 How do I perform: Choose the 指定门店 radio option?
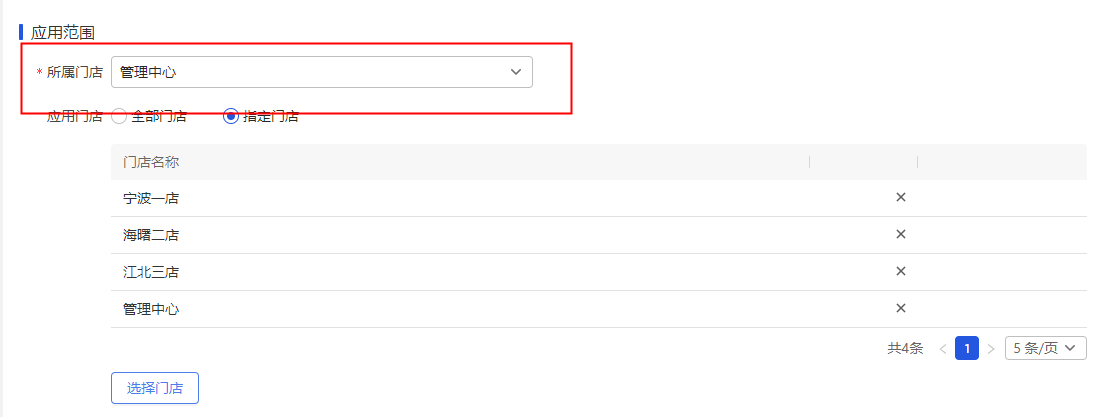231,116
